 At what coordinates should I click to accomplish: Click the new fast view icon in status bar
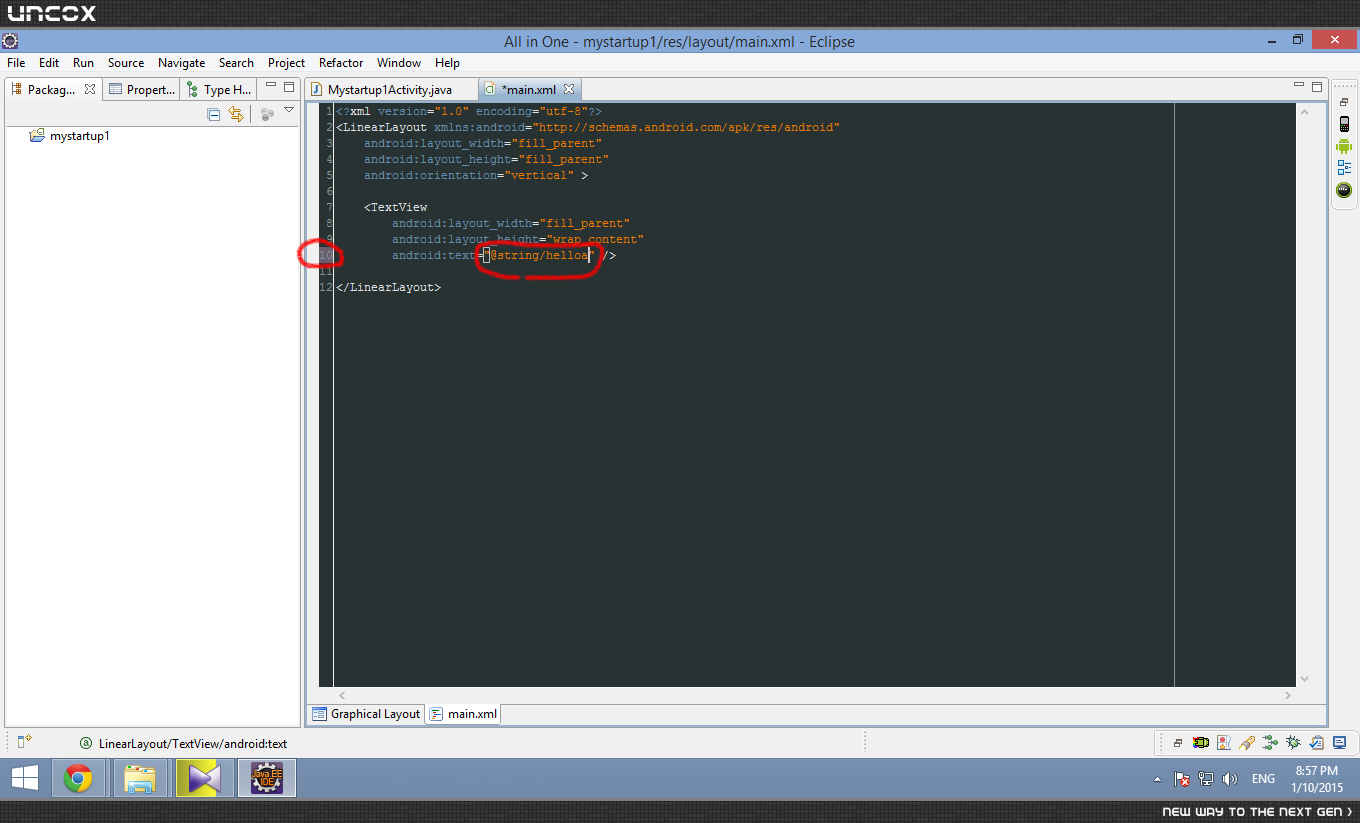click(x=24, y=742)
